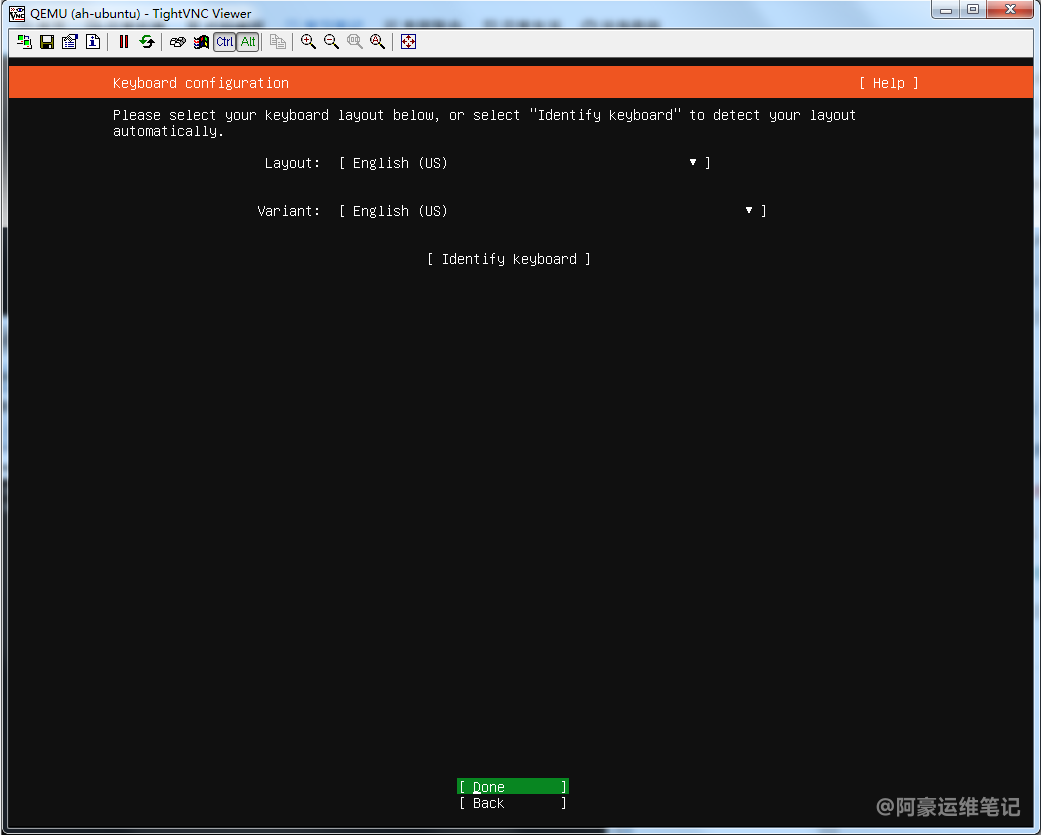Switch to full-screen mode icon
Image resolution: width=1041 pixels, height=835 pixels.
pyautogui.click(x=408, y=42)
